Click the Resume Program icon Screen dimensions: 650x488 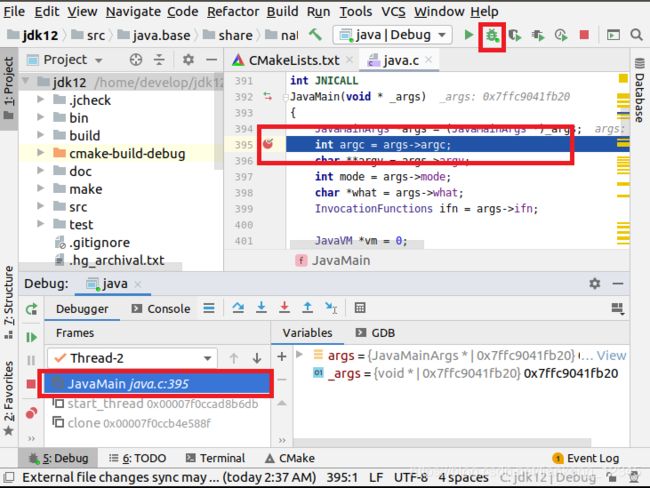pos(32,337)
